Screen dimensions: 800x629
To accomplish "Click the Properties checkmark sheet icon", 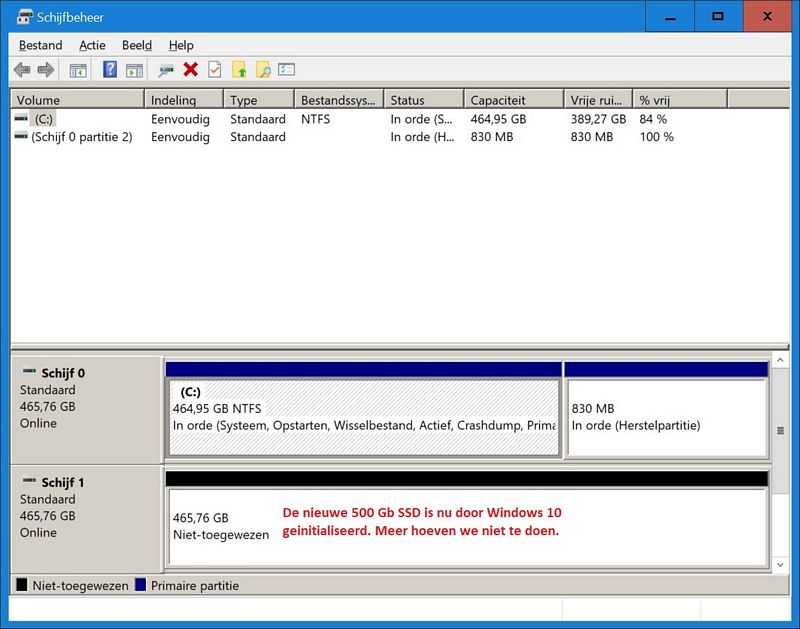I will pyautogui.click(x=215, y=69).
